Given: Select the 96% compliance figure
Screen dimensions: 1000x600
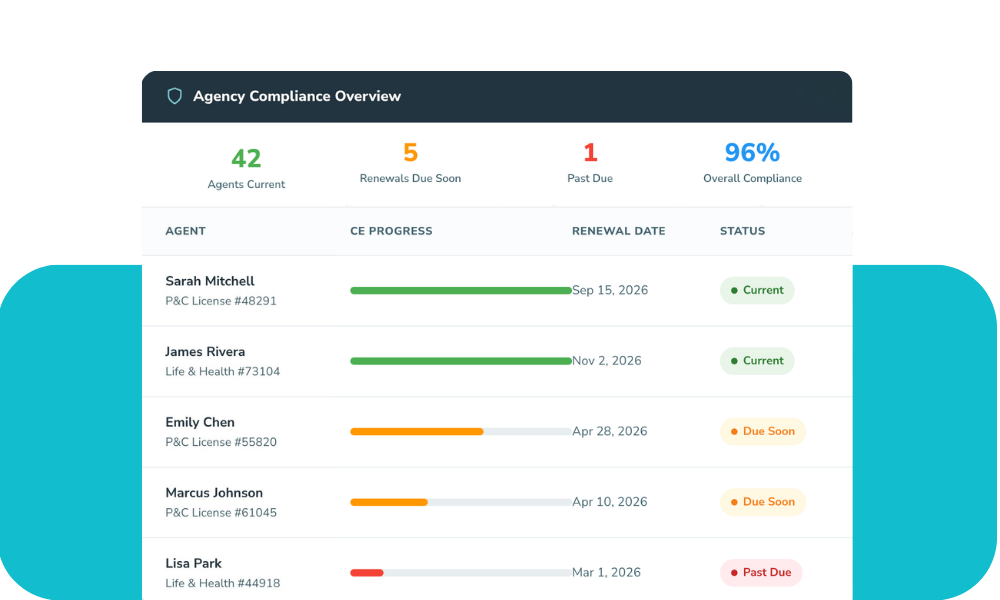Looking at the screenshot, I should (753, 152).
